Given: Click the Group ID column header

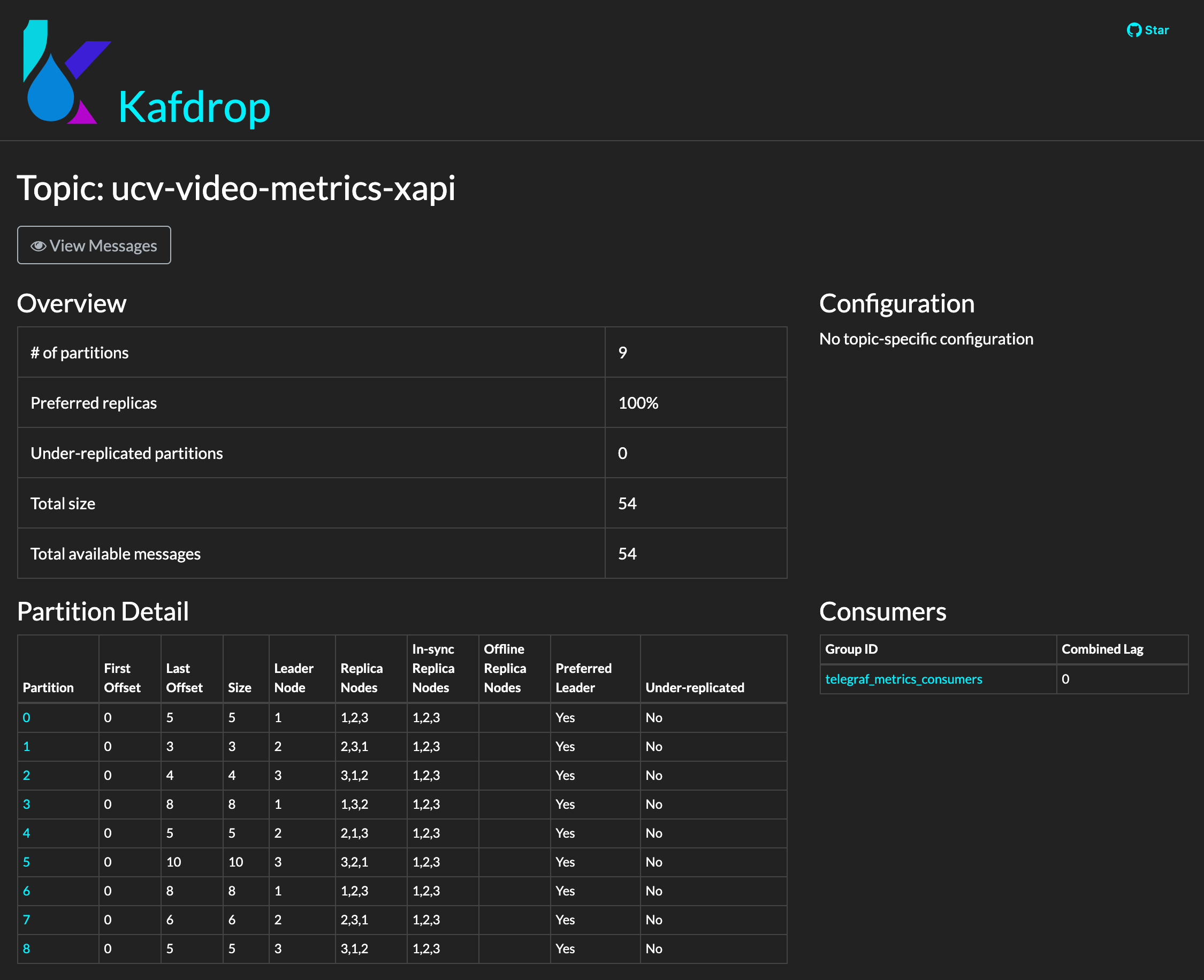Looking at the screenshot, I should coord(851,649).
